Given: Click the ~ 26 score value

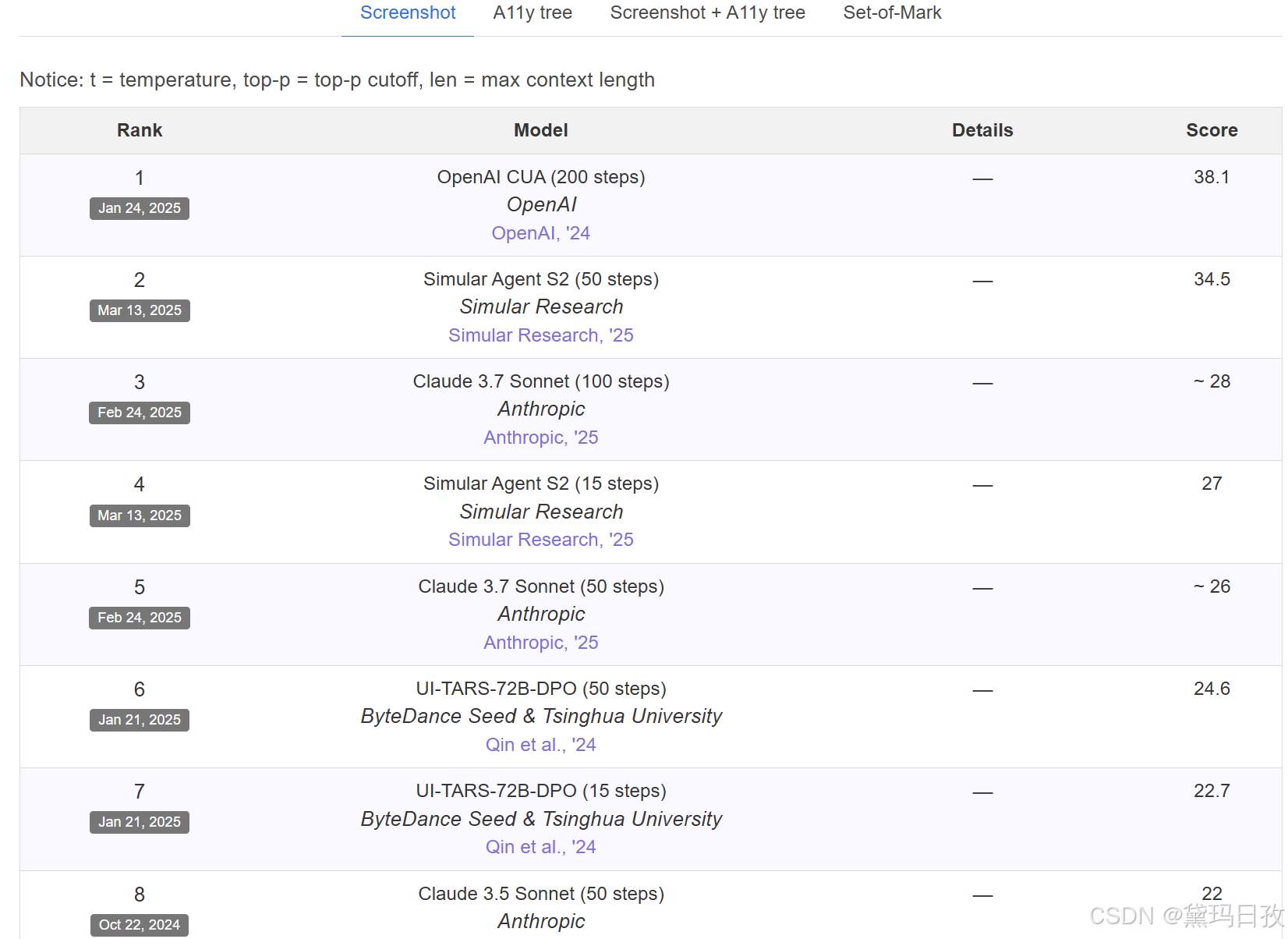Looking at the screenshot, I should tap(1212, 586).
